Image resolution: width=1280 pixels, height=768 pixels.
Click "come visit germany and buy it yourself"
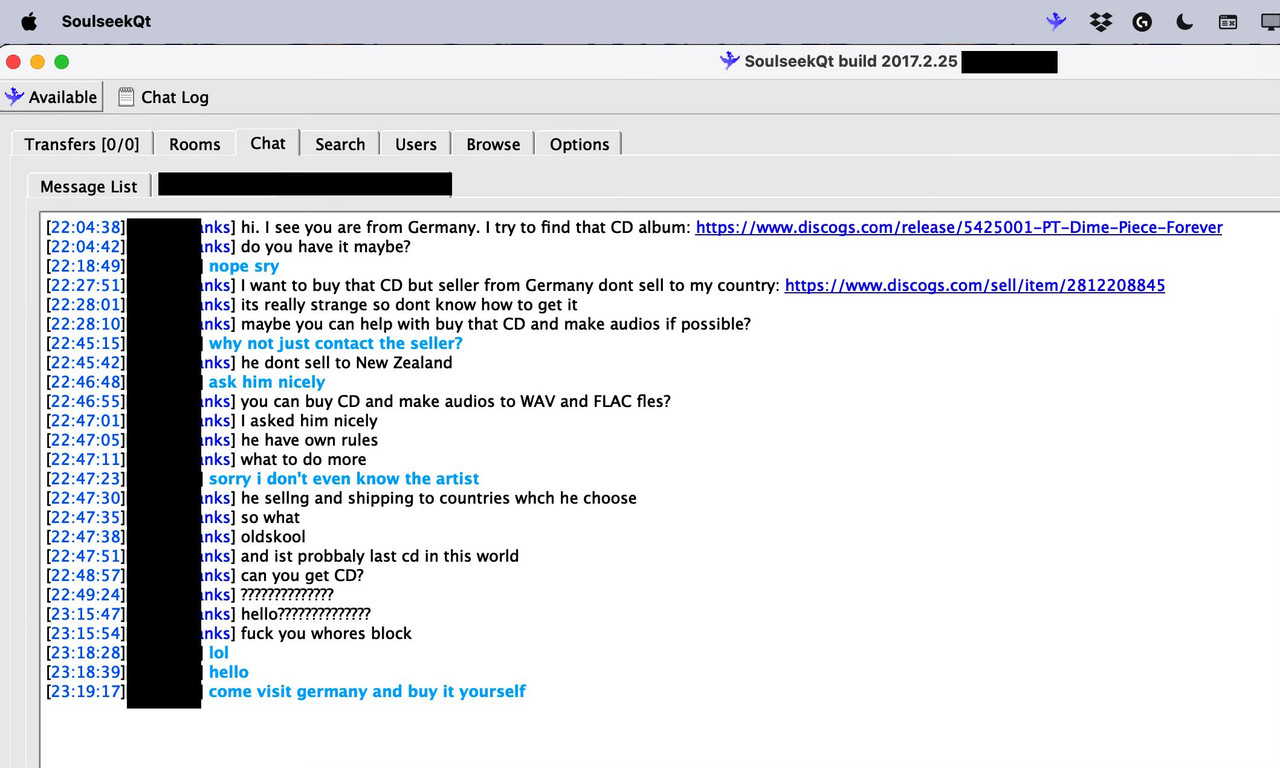[367, 691]
